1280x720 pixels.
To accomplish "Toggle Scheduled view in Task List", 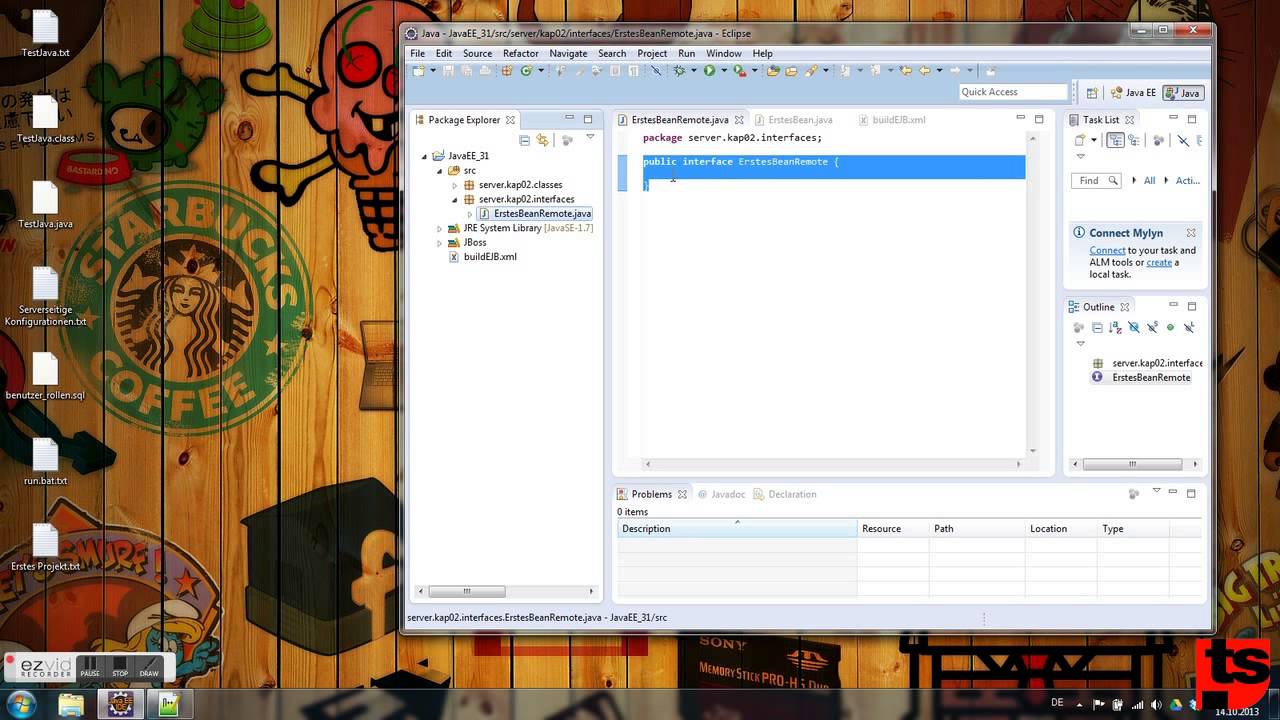I will tap(1134, 140).
